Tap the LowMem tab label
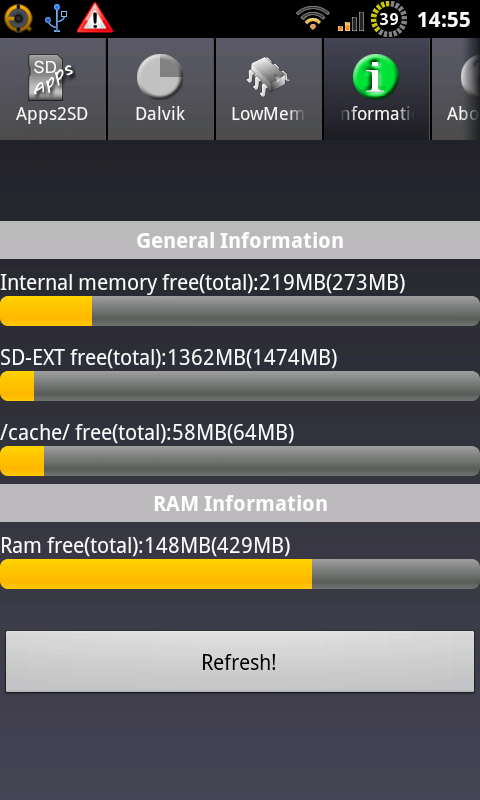The width and height of the screenshot is (480, 800). [x=268, y=113]
